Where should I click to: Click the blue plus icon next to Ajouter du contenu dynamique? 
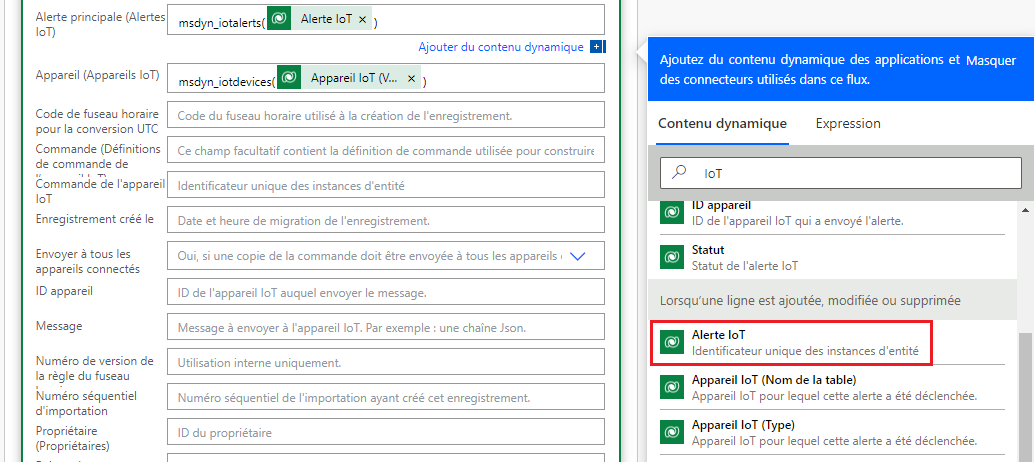pos(596,47)
